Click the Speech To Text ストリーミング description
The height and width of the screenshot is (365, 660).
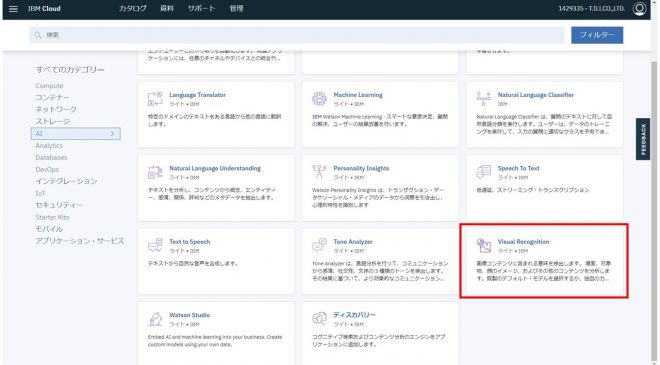(533, 190)
